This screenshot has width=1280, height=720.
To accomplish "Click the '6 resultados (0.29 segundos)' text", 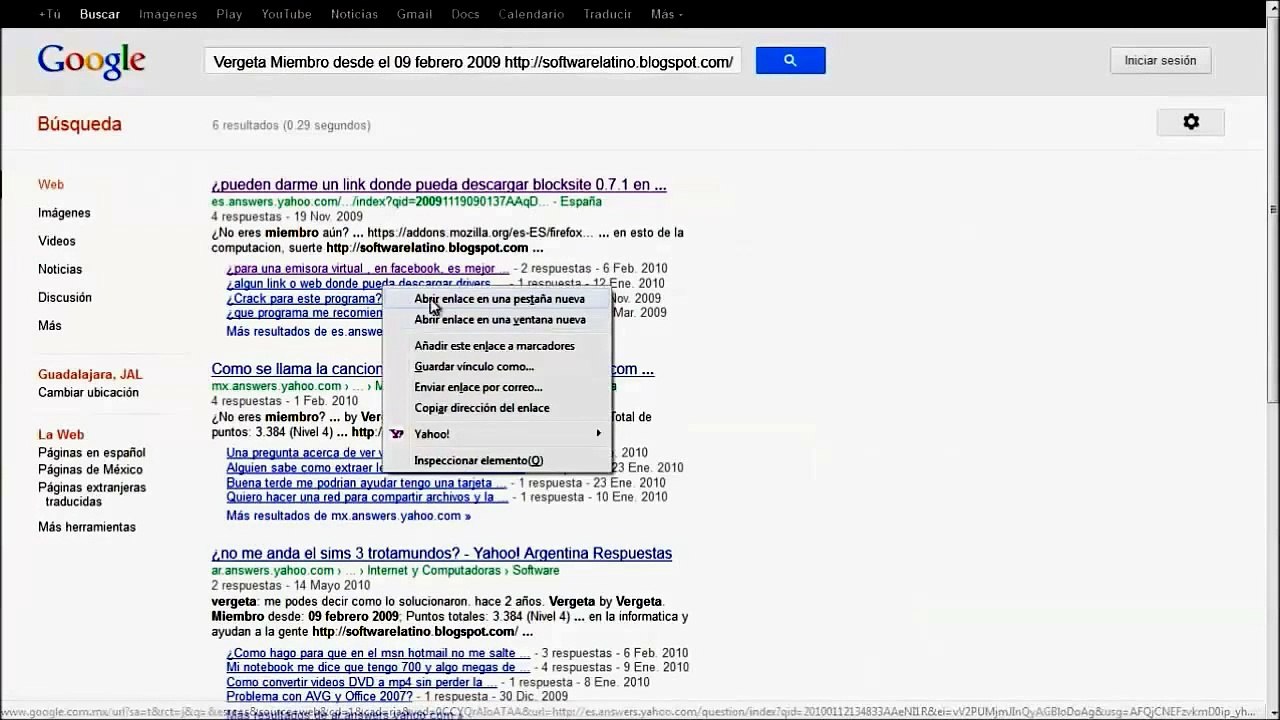I will pos(291,126).
